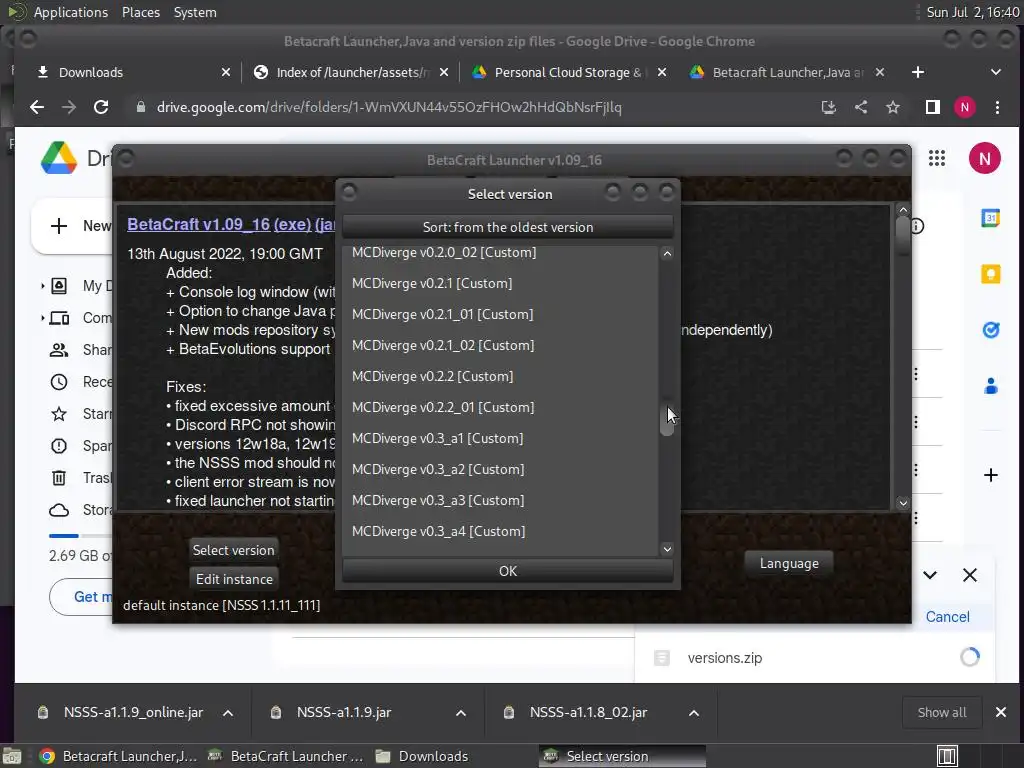The image size is (1024, 768).
Task: Open options for NSSS-a1.1.8_02.jar download
Action: [x=694, y=713]
